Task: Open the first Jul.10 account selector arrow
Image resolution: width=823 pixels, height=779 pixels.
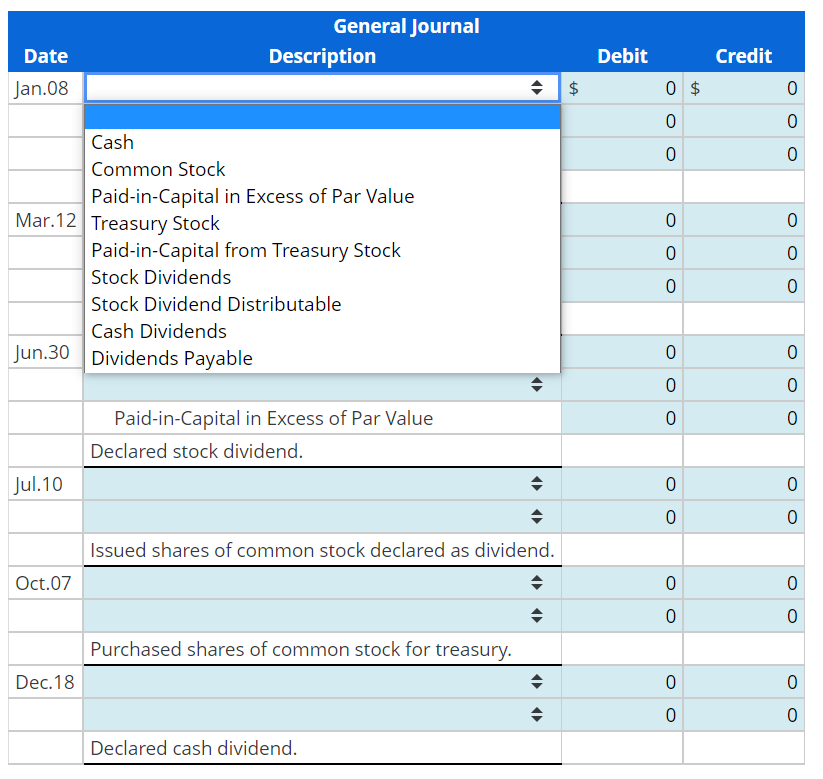Action: [x=537, y=484]
